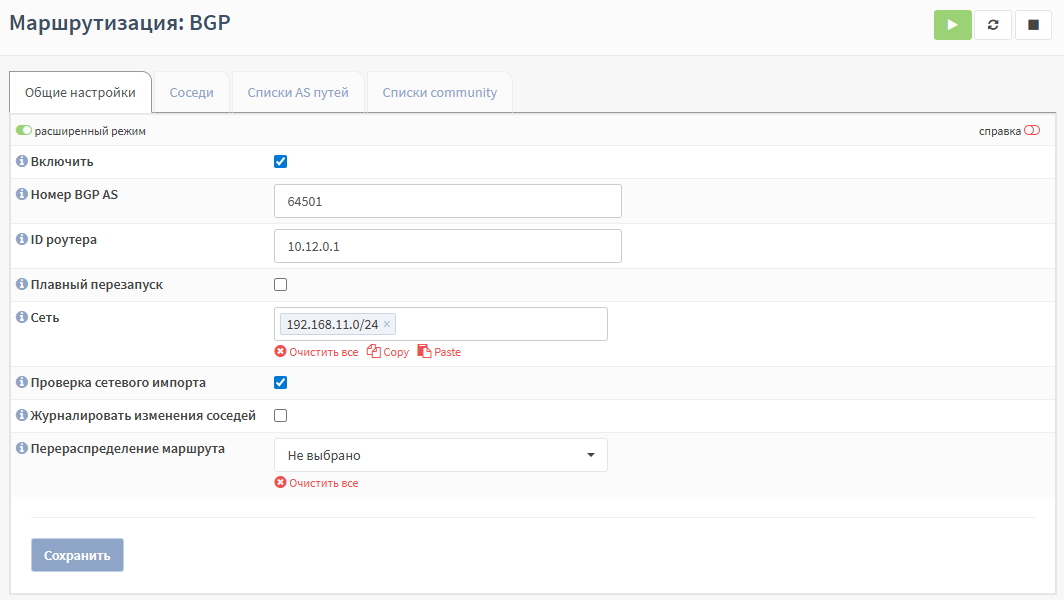1064x600 pixels.
Task: Stop the BGP service with square icon
Action: [1033, 25]
